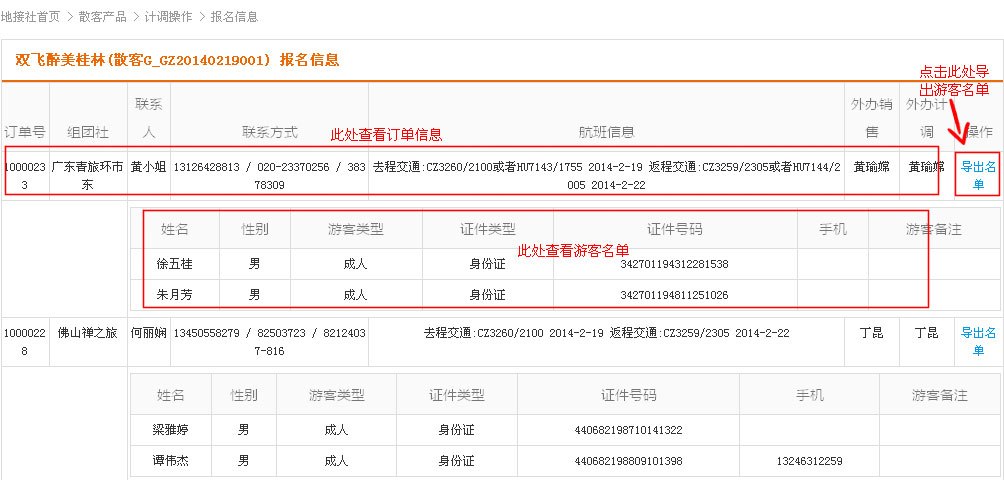1004x480 pixels.
Task: Click contact person 何丽娴
Action: click(149, 332)
